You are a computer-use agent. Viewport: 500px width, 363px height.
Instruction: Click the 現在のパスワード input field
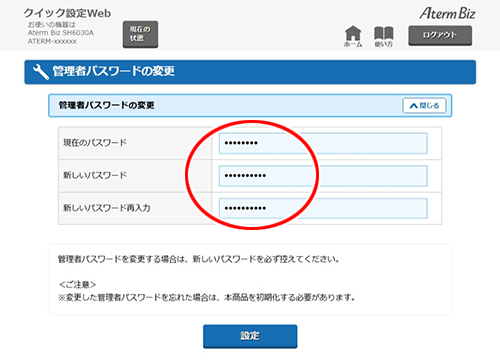click(323, 143)
